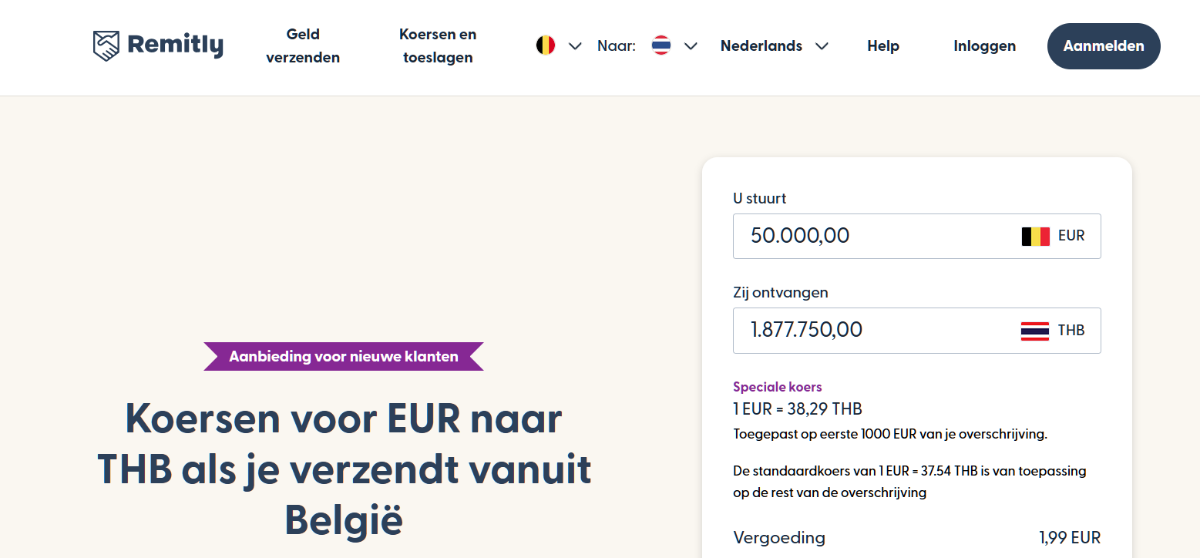Open the Help link

point(883,46)
